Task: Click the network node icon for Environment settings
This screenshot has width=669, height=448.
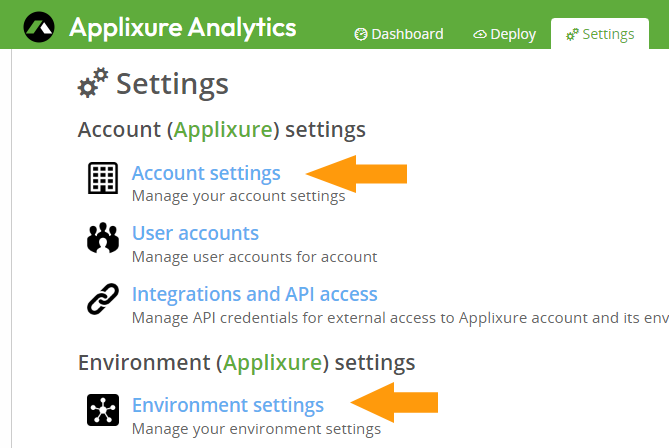Action: pyautogui.click(x=103, y=410)
